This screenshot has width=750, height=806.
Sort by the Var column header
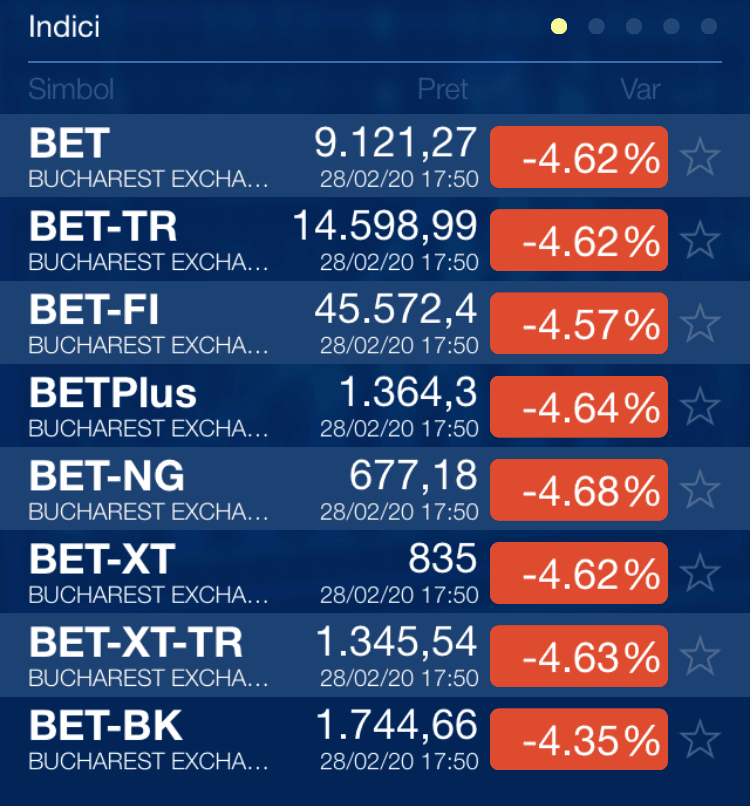click(x=640, y=89)
